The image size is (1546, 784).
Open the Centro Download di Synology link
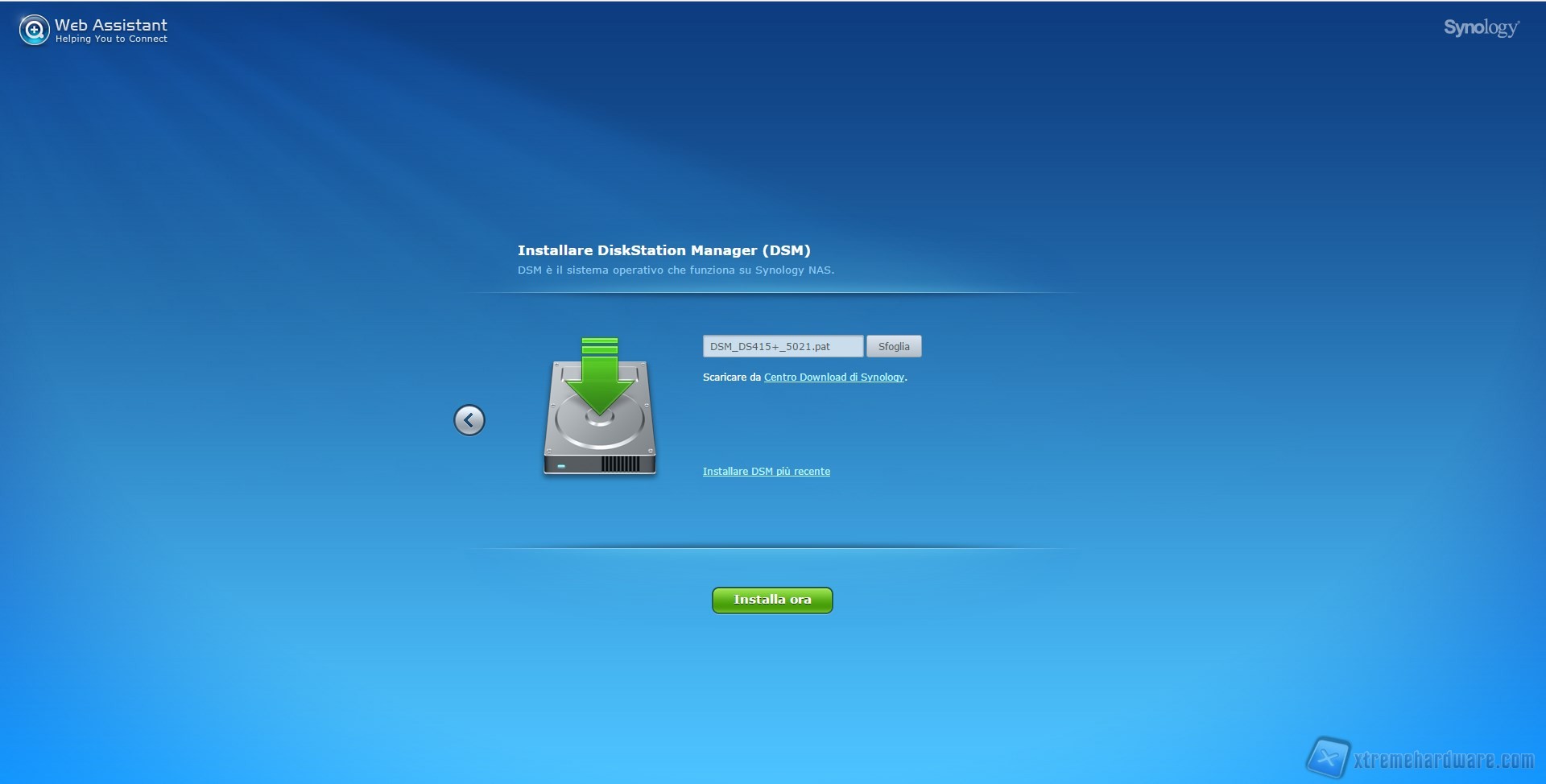coord(833,378)
